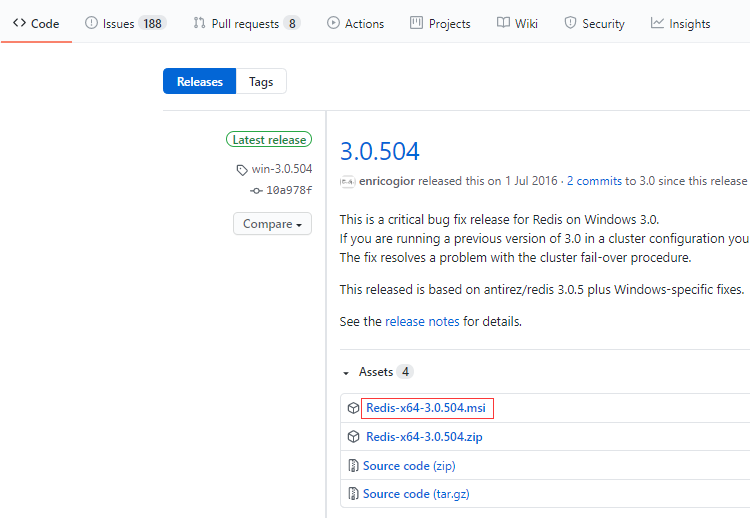Viewport: 750px width, 518px height.
Task: Download Source code (zip)
Action: tap(409, 466)
